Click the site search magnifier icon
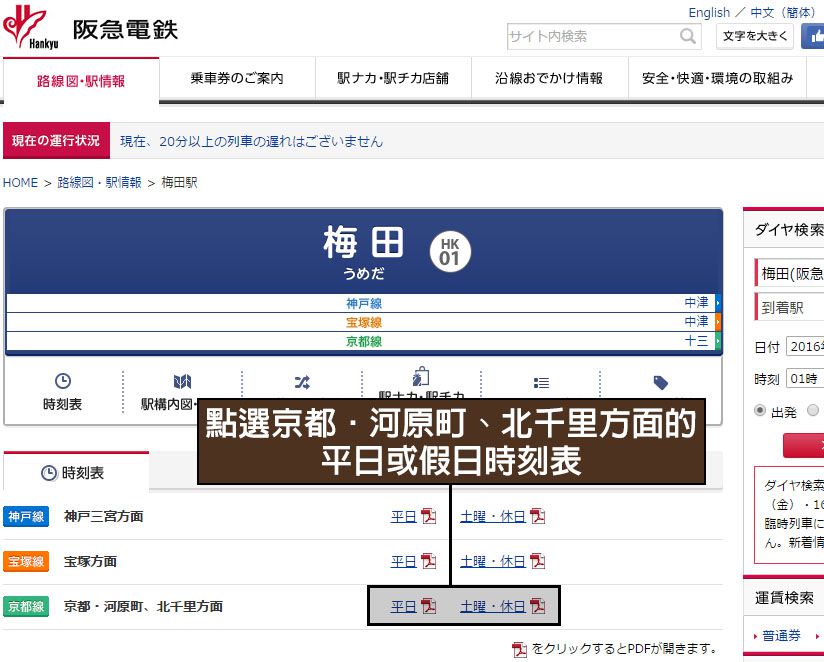 tap(687, 36)
